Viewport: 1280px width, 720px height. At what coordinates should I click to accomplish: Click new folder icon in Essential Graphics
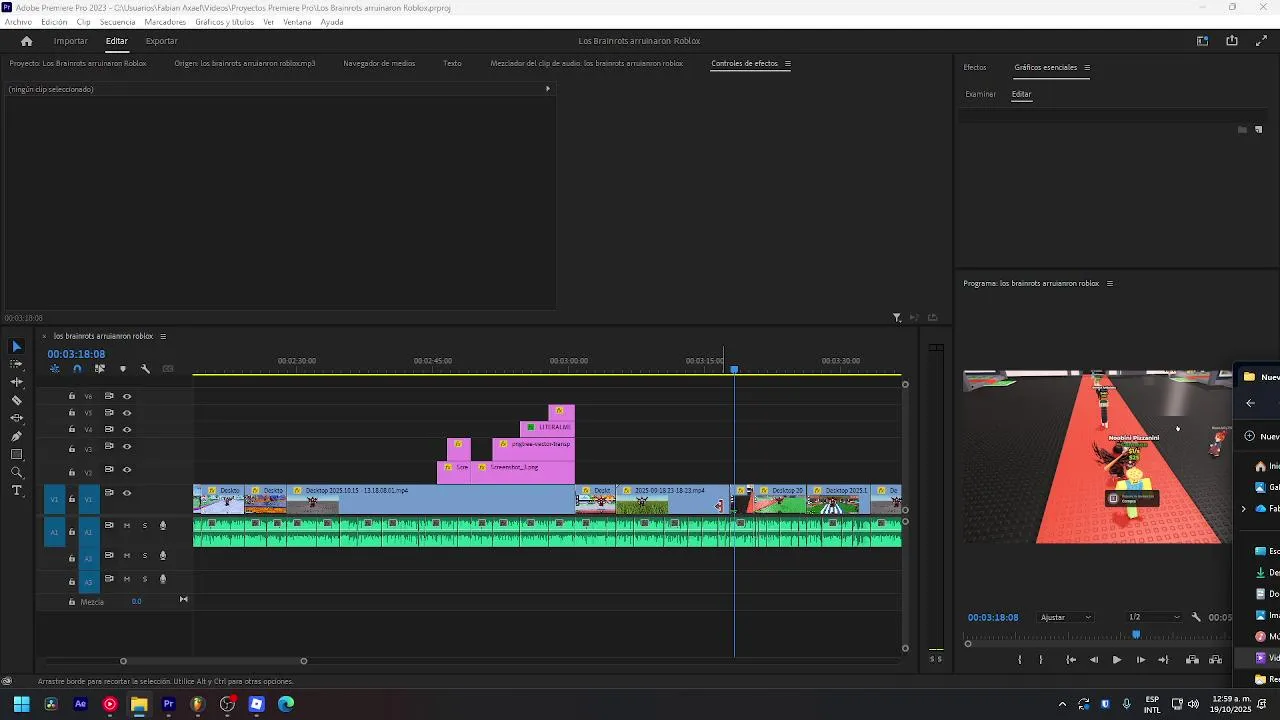click(x=1243, y=130)
